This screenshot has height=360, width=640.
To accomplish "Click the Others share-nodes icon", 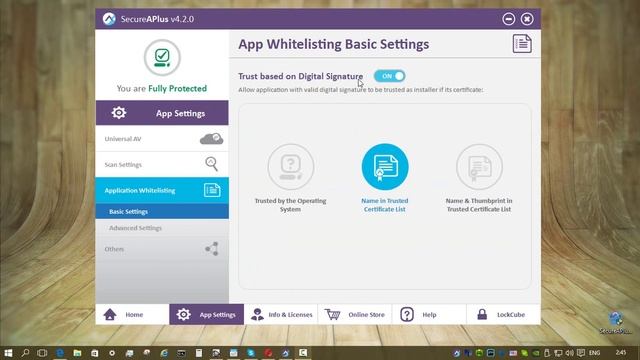I will click(x=212, y=249).
